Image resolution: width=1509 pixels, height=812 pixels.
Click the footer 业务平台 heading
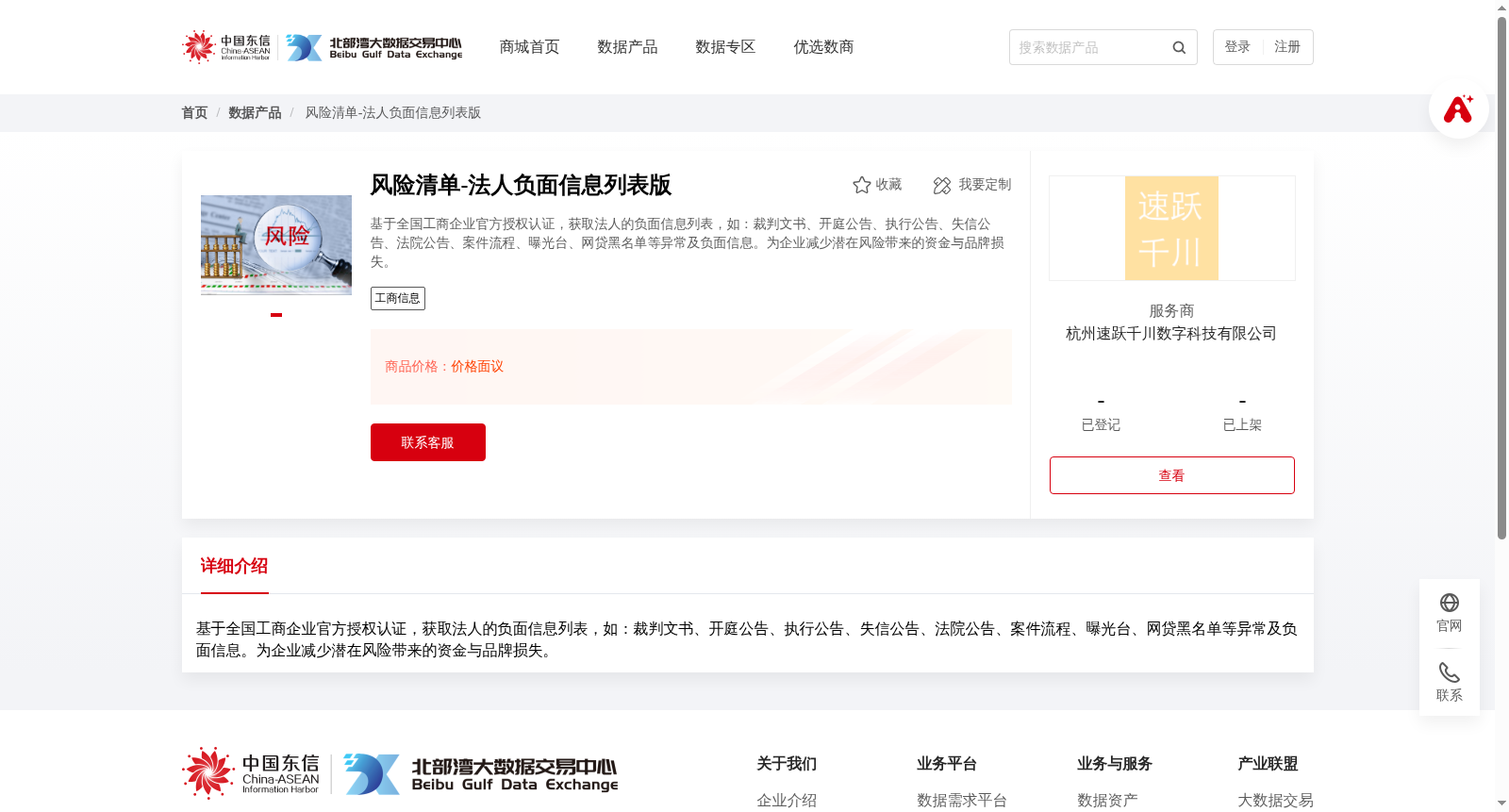(947, 764)
